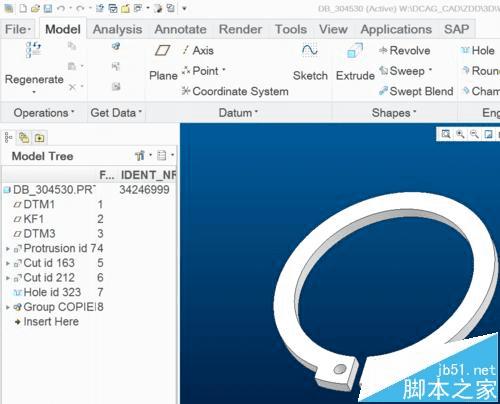Click the save icon in quick access toolbar
Screen dimensions: 500x404
coord(48,8)
